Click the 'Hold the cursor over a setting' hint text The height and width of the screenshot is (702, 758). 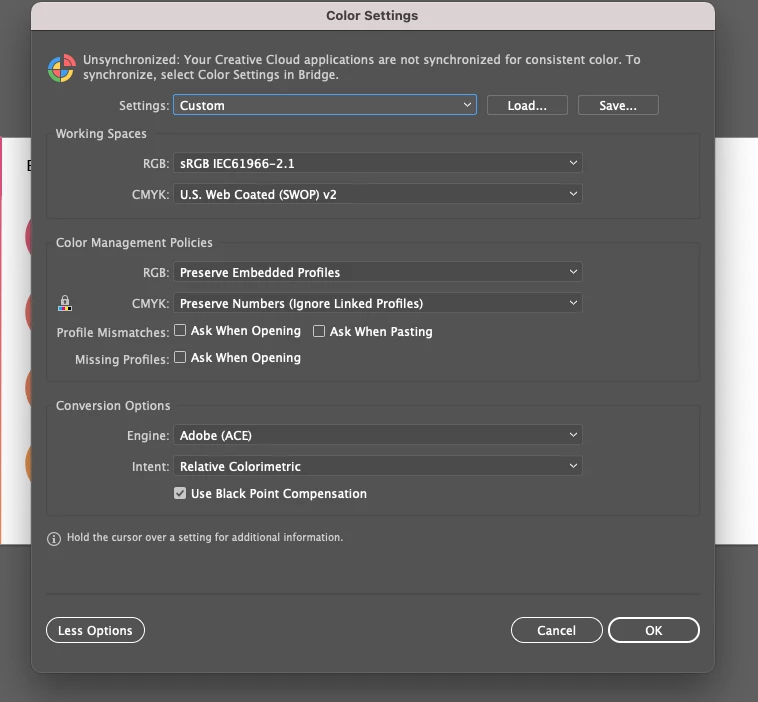[205, 537]
